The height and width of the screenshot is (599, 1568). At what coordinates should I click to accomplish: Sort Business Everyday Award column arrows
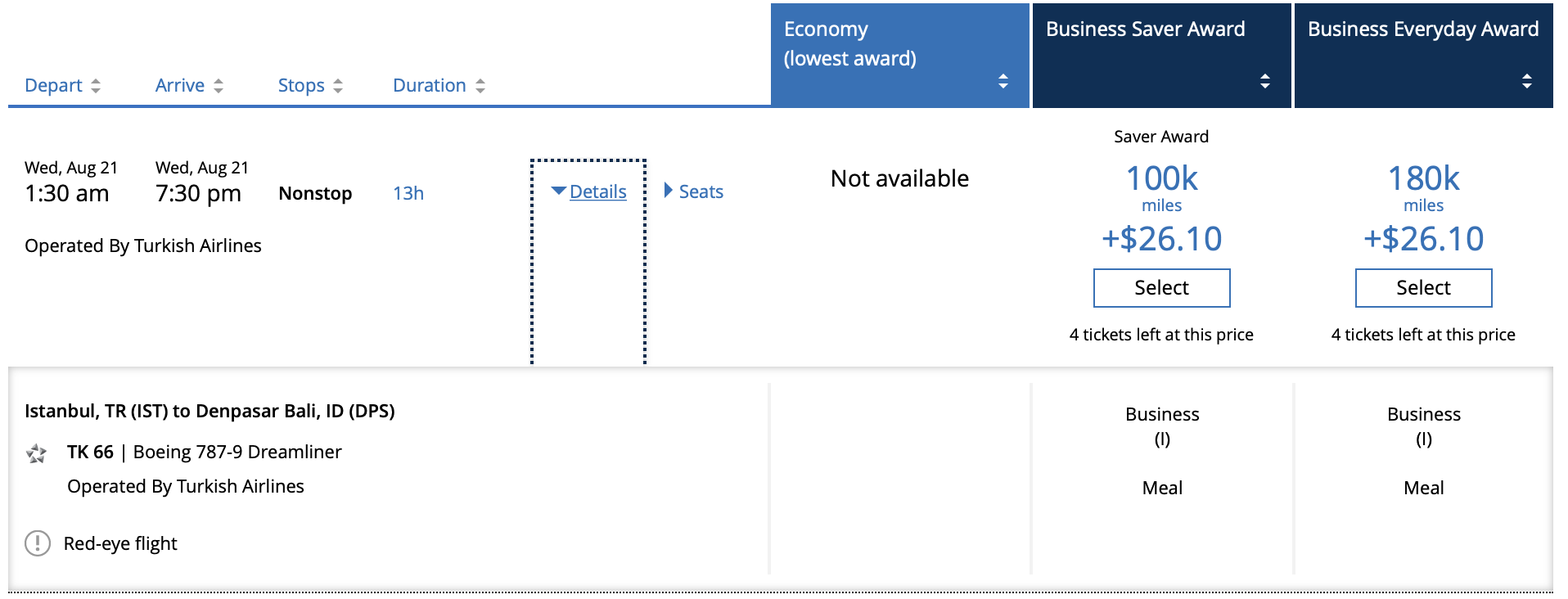(1527, 81)
